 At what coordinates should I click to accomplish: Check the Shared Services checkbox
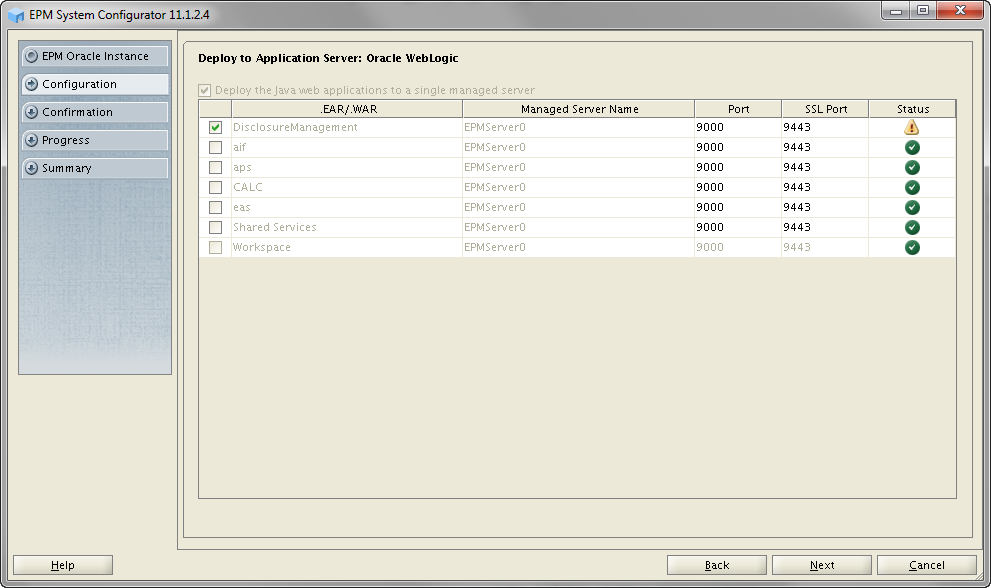tap(216, 228)
